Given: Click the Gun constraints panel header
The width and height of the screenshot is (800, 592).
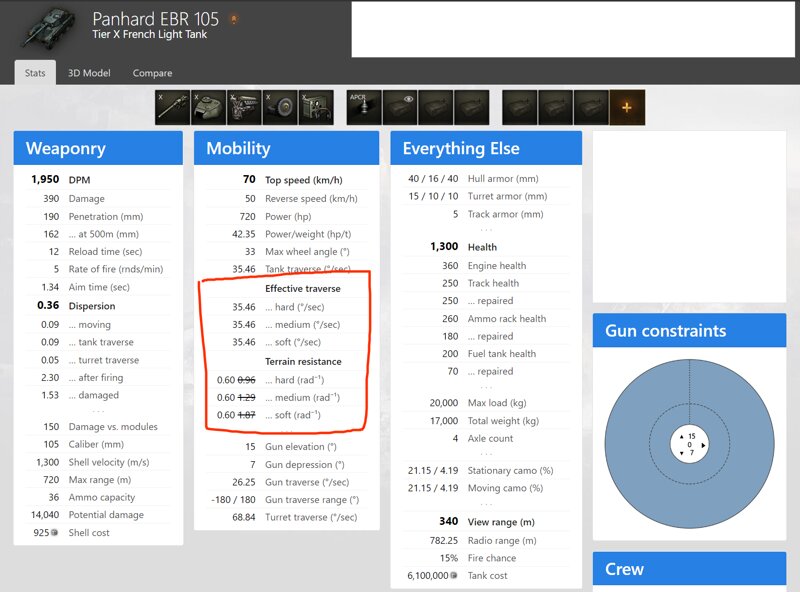Looking at the screenshot, I should 689,330.
